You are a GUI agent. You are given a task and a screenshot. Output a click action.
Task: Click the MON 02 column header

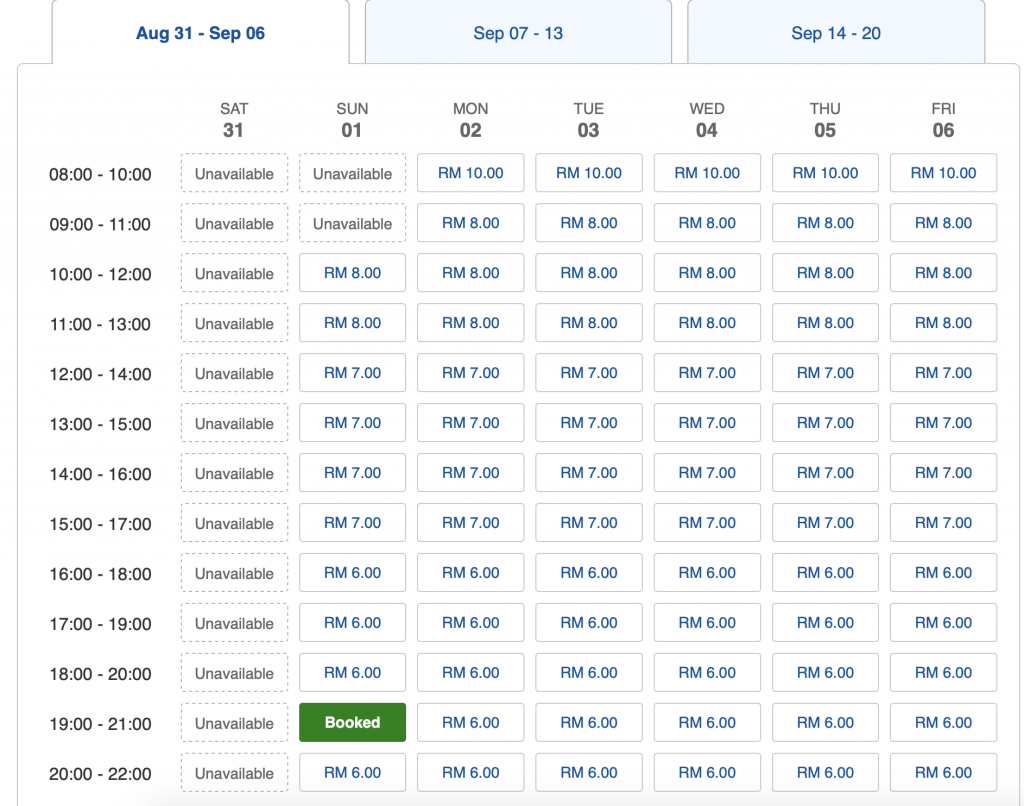(470, 120)
